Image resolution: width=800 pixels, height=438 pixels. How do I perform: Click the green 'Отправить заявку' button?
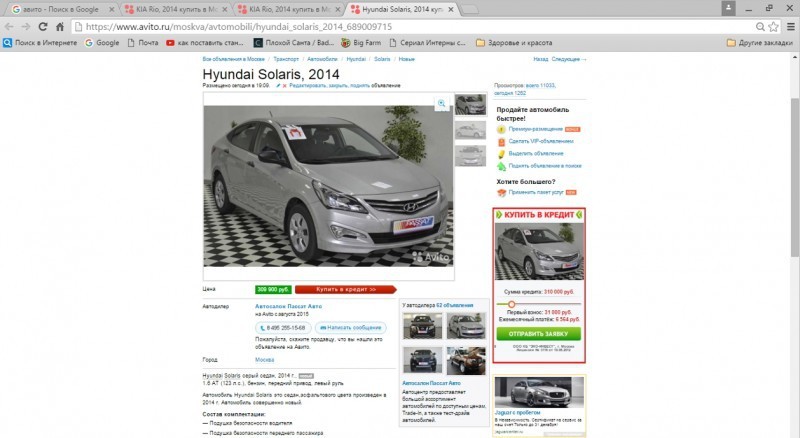(x=538, y=334)
